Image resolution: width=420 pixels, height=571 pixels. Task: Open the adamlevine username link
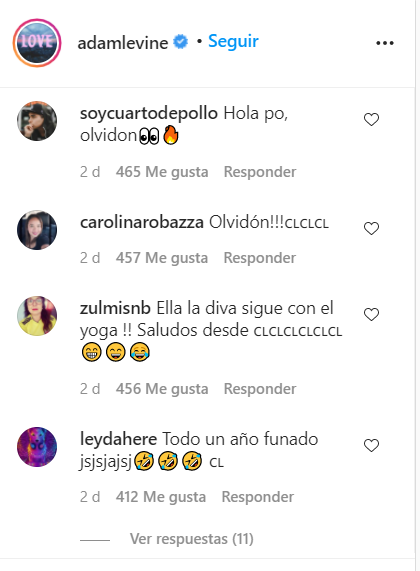coord(123,43)
